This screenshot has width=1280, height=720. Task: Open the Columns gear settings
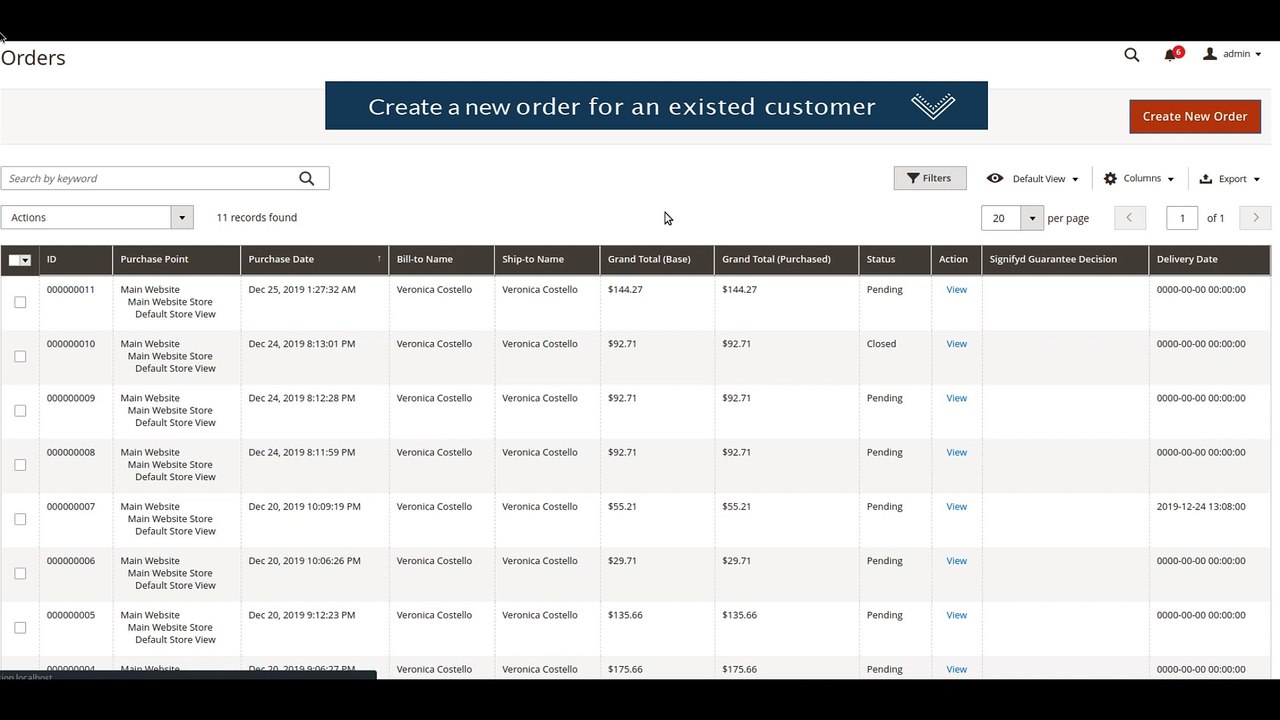point(1139,178)
